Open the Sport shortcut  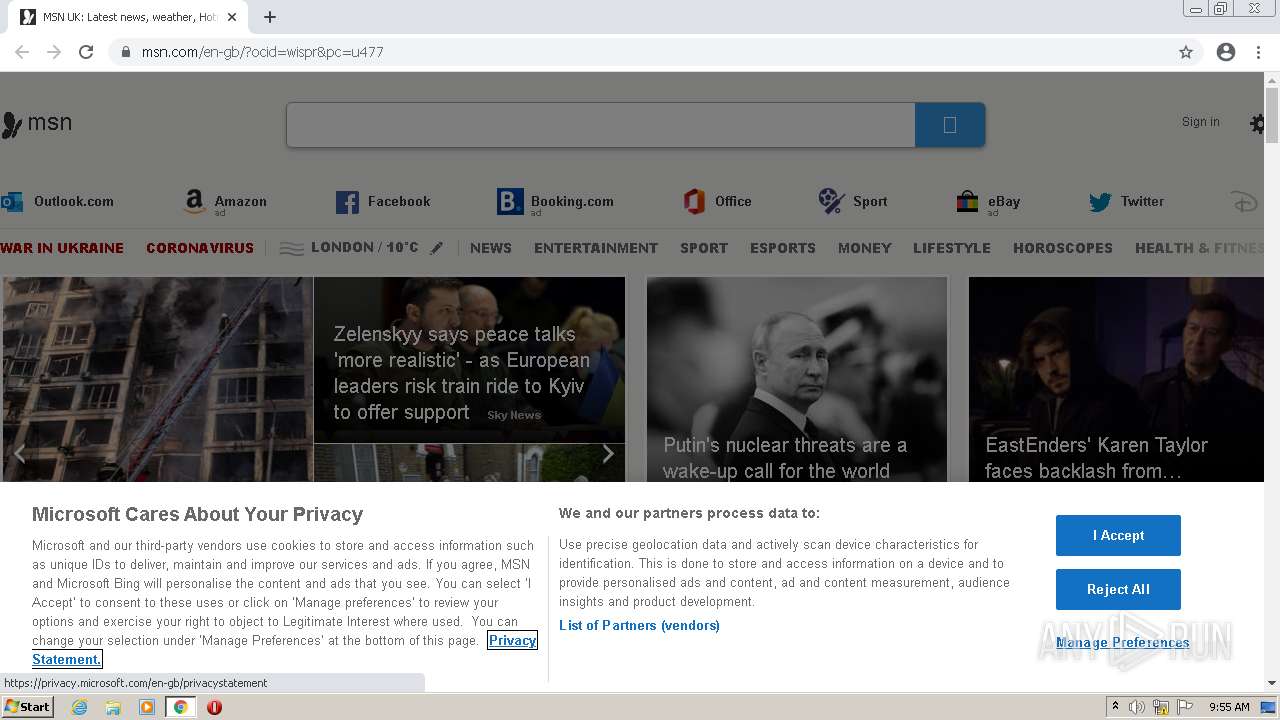(x=852, y=202)
